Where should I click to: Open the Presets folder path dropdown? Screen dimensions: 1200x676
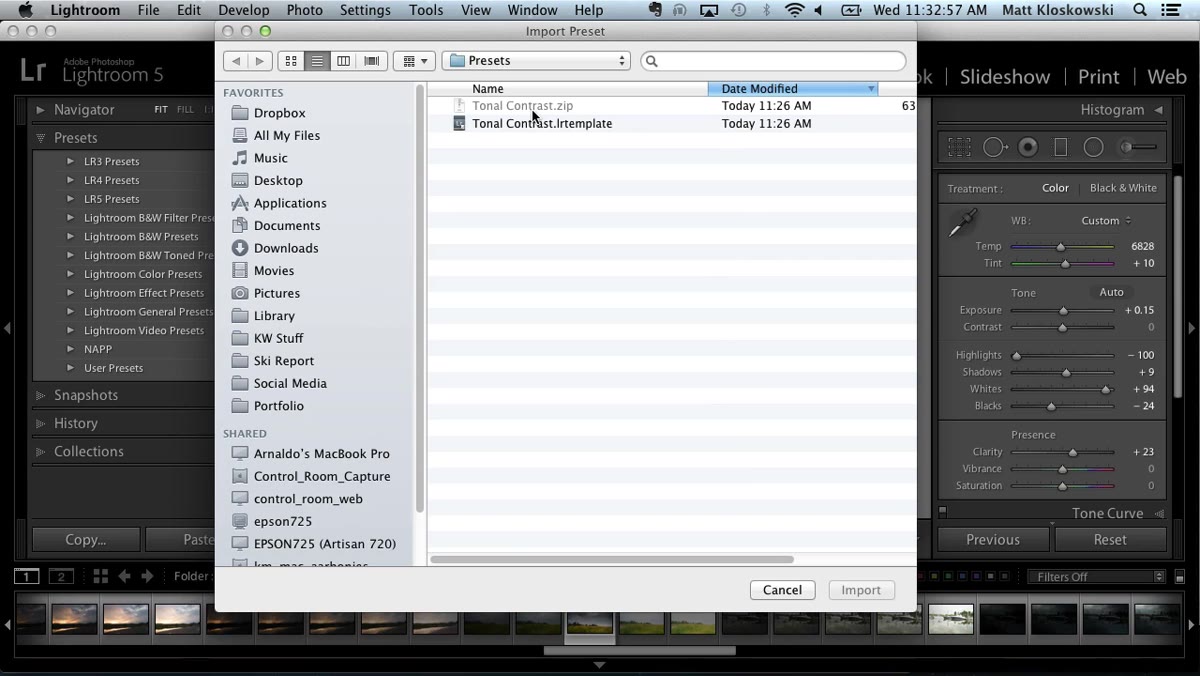[x=537, y=61]
